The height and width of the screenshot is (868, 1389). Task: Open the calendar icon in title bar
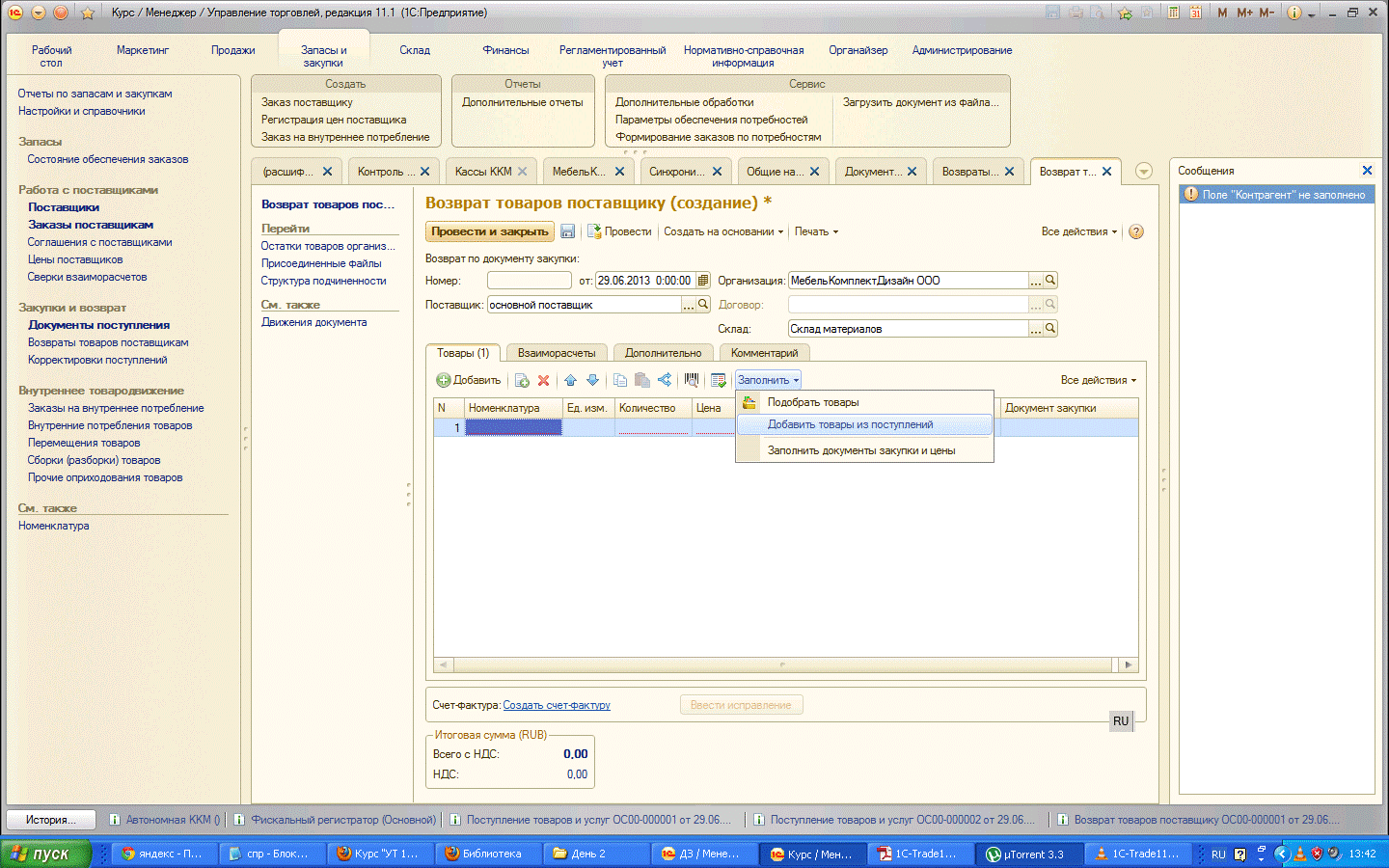coord(1196,13)
